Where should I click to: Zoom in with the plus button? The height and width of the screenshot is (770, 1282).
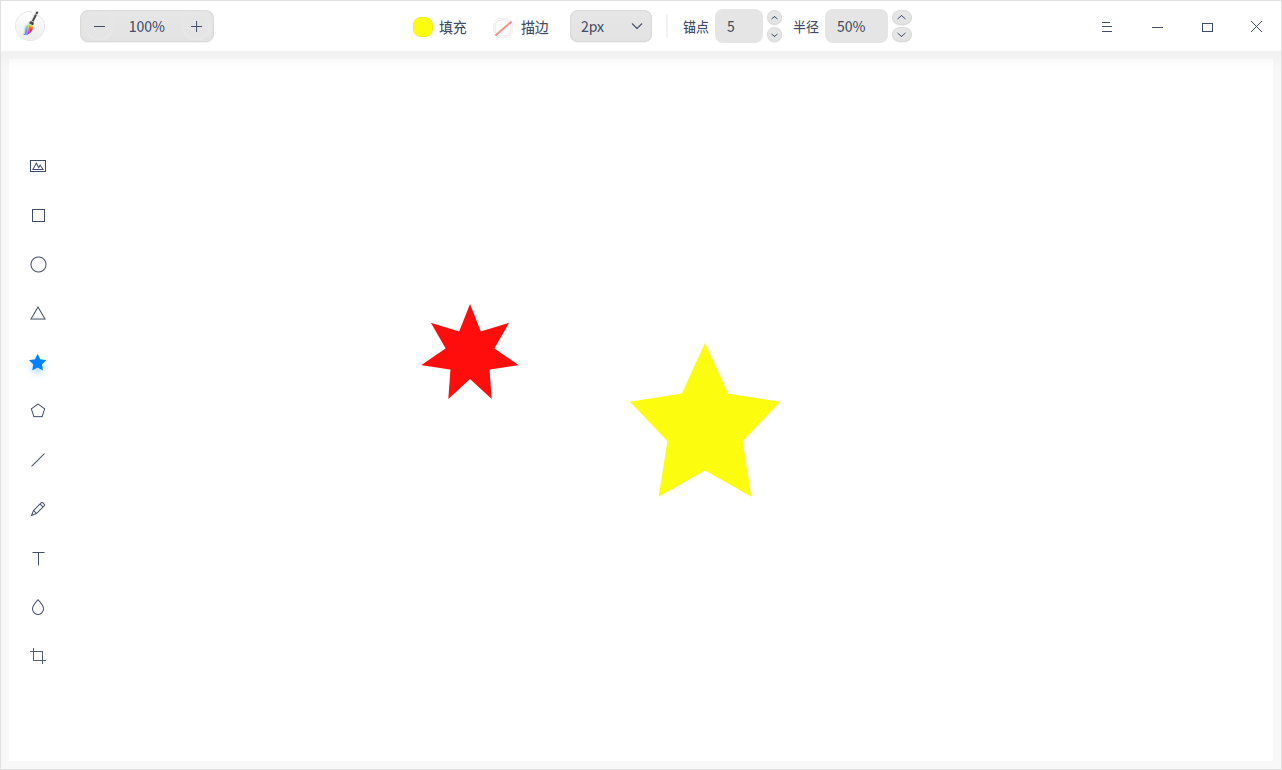coord(196,26)
